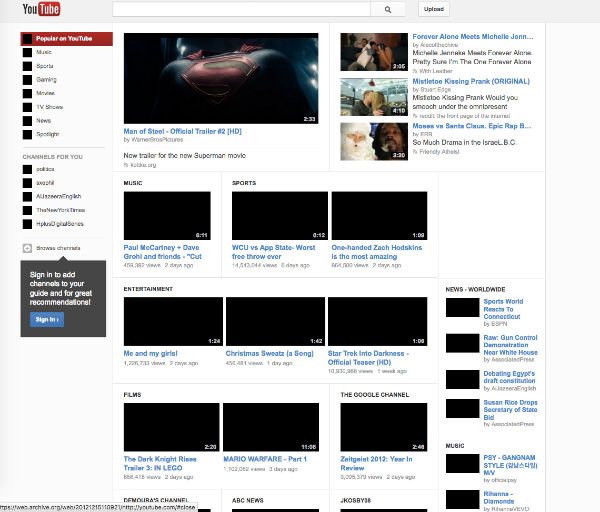Click the search magnifier button
Image resolution: width=600 pixels, height=512 pixels.
[386, 9]
